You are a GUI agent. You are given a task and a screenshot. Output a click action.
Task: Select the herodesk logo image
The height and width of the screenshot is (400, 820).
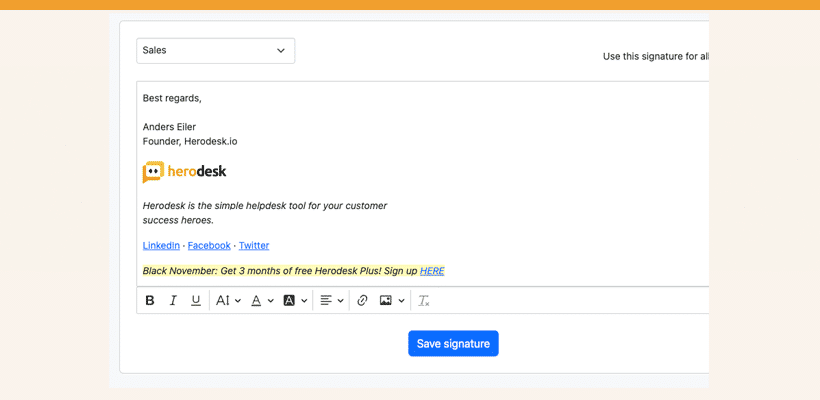185,172
